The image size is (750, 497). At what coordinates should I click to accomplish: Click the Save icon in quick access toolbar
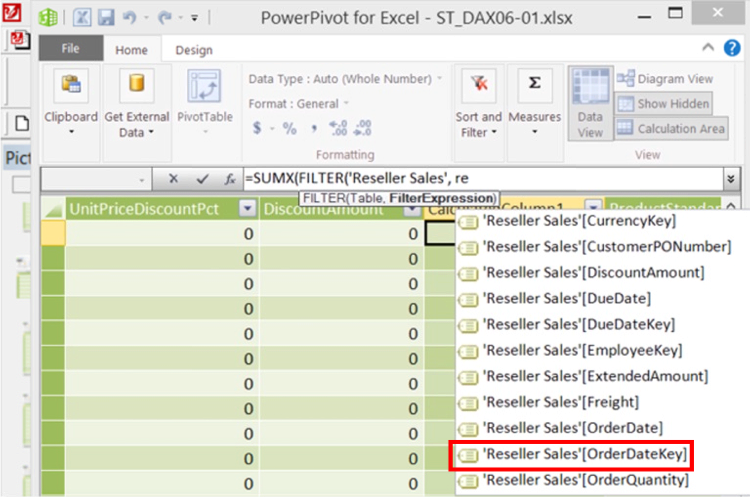[x=106, y=18]
